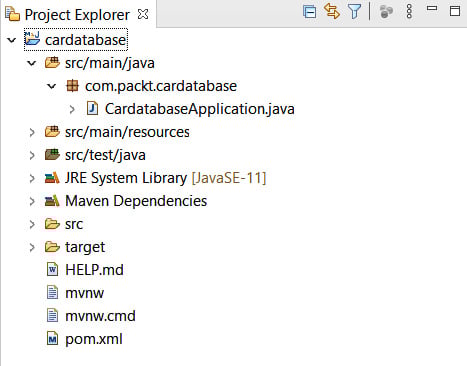Expand the target folder
The image size is (467, 366).
point(32,247)
